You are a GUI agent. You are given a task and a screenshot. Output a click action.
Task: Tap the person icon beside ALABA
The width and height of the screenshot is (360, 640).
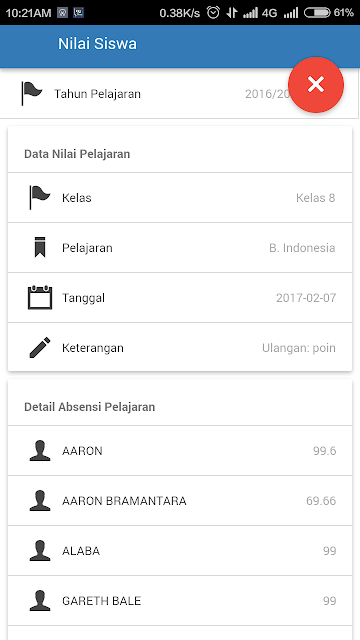40,551
